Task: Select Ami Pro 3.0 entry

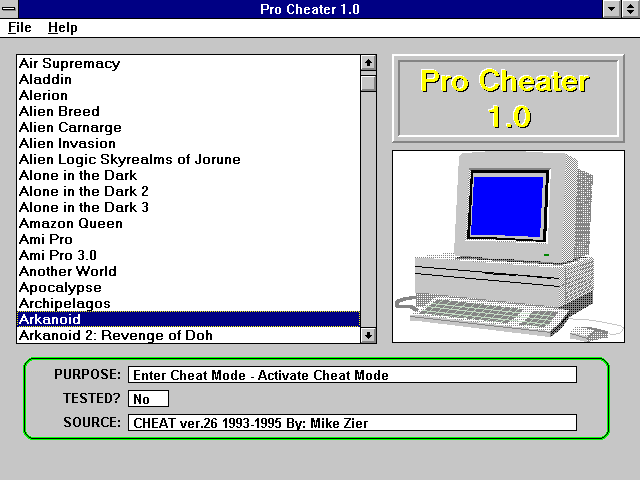Action: click(x=58, y=255)
